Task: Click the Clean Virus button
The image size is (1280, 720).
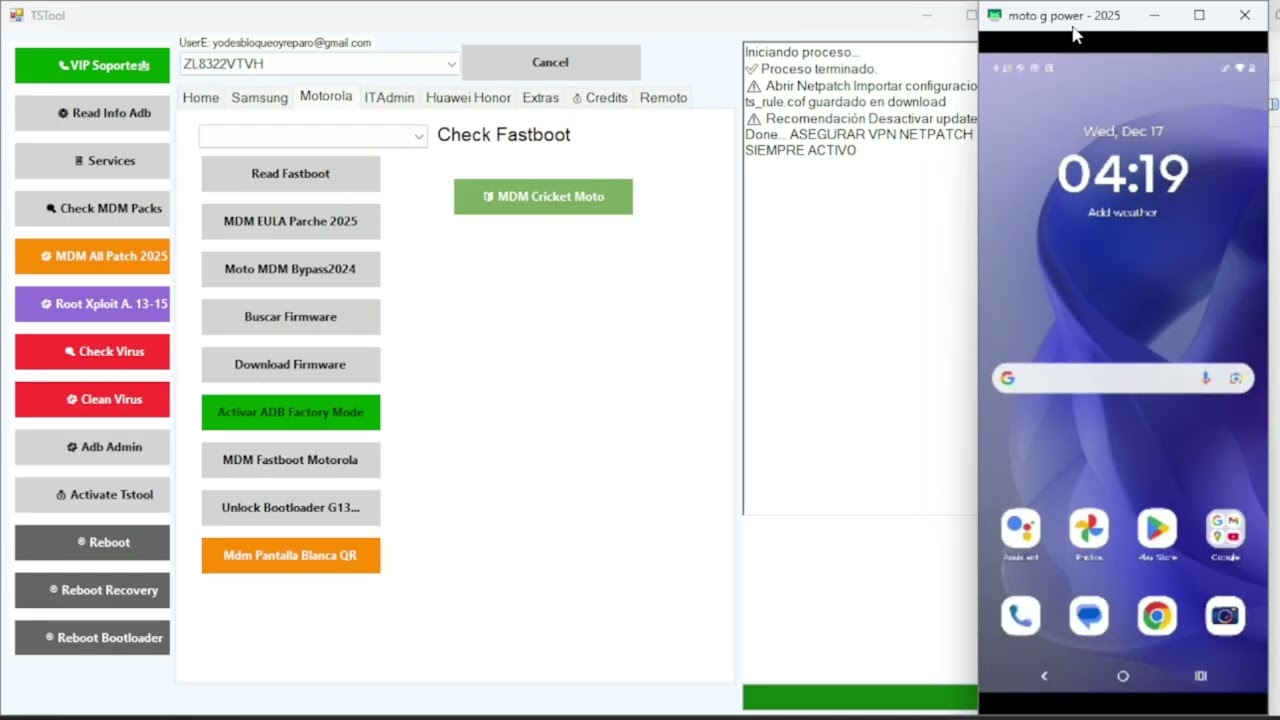Action: [x=92, y=399]
